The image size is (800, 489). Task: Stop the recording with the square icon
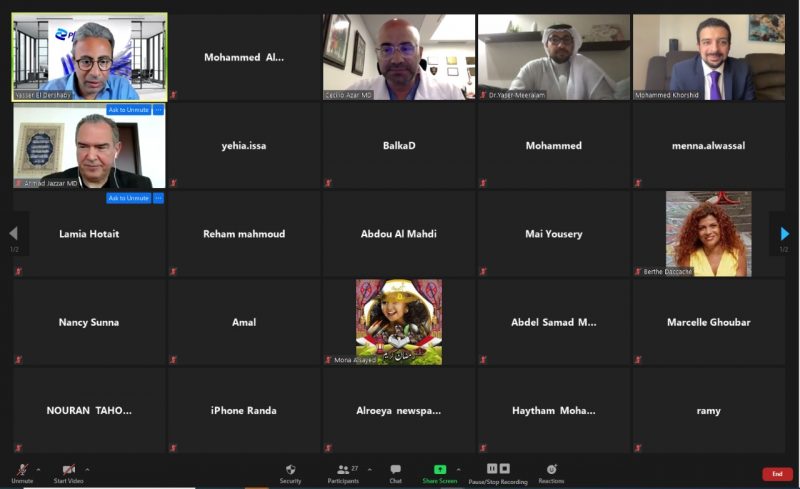click(x=505, y=468)
